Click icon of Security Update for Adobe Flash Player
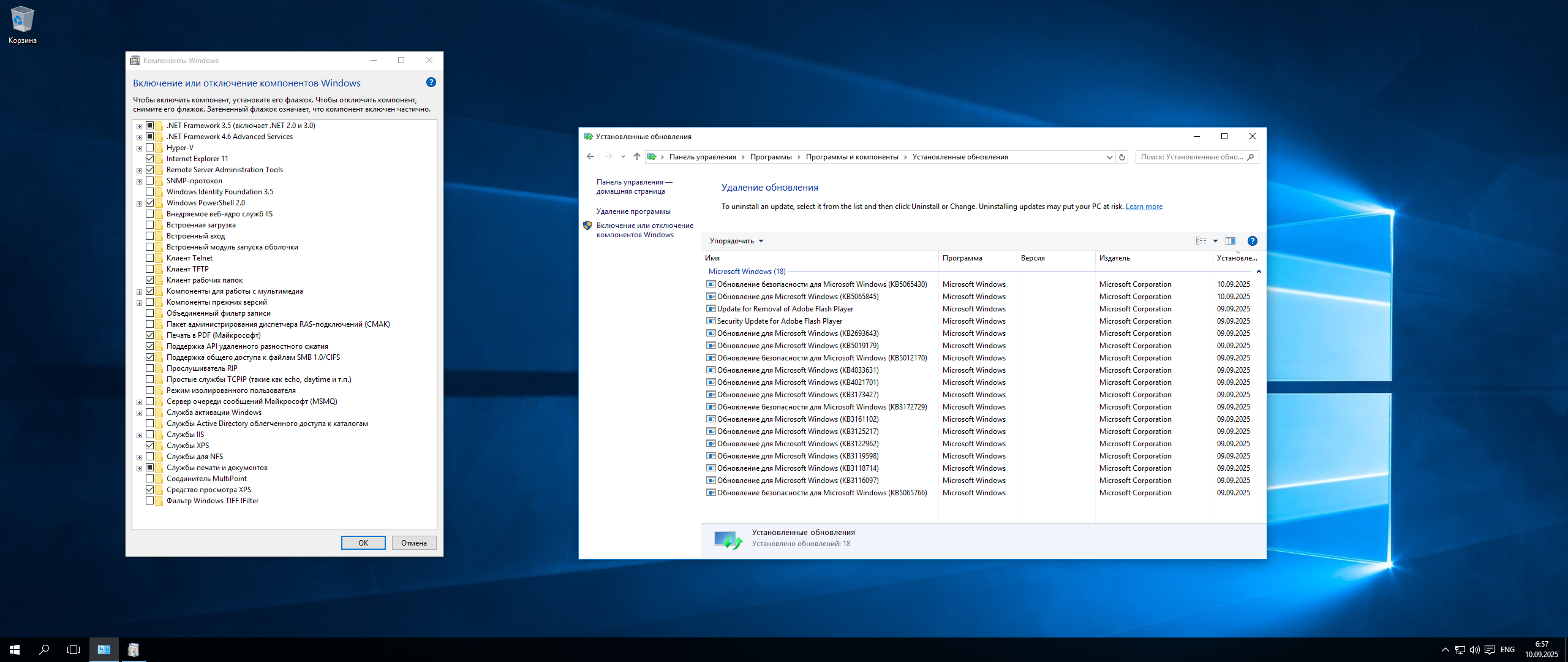Image resolution: width=1568 pixels, height=662 pixels. [x=710, y=321]
